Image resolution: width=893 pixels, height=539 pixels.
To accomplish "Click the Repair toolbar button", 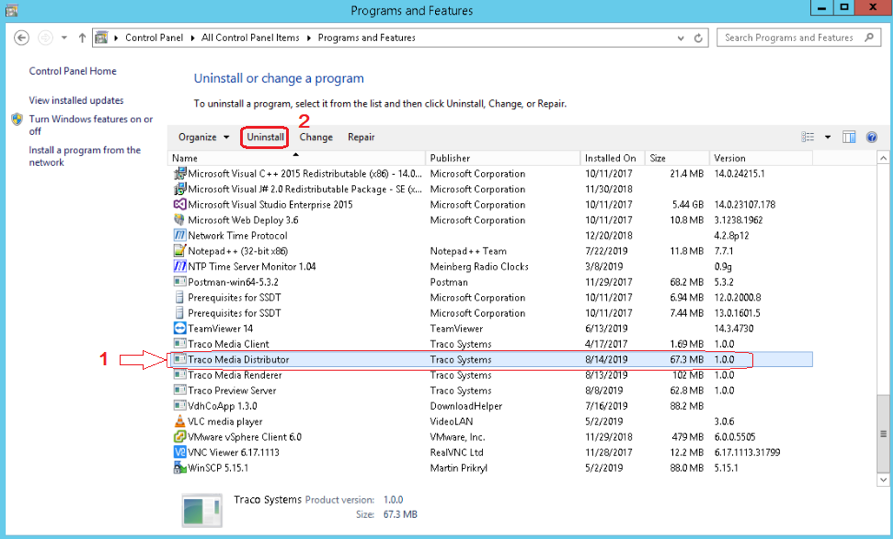I will click(361, 137).
